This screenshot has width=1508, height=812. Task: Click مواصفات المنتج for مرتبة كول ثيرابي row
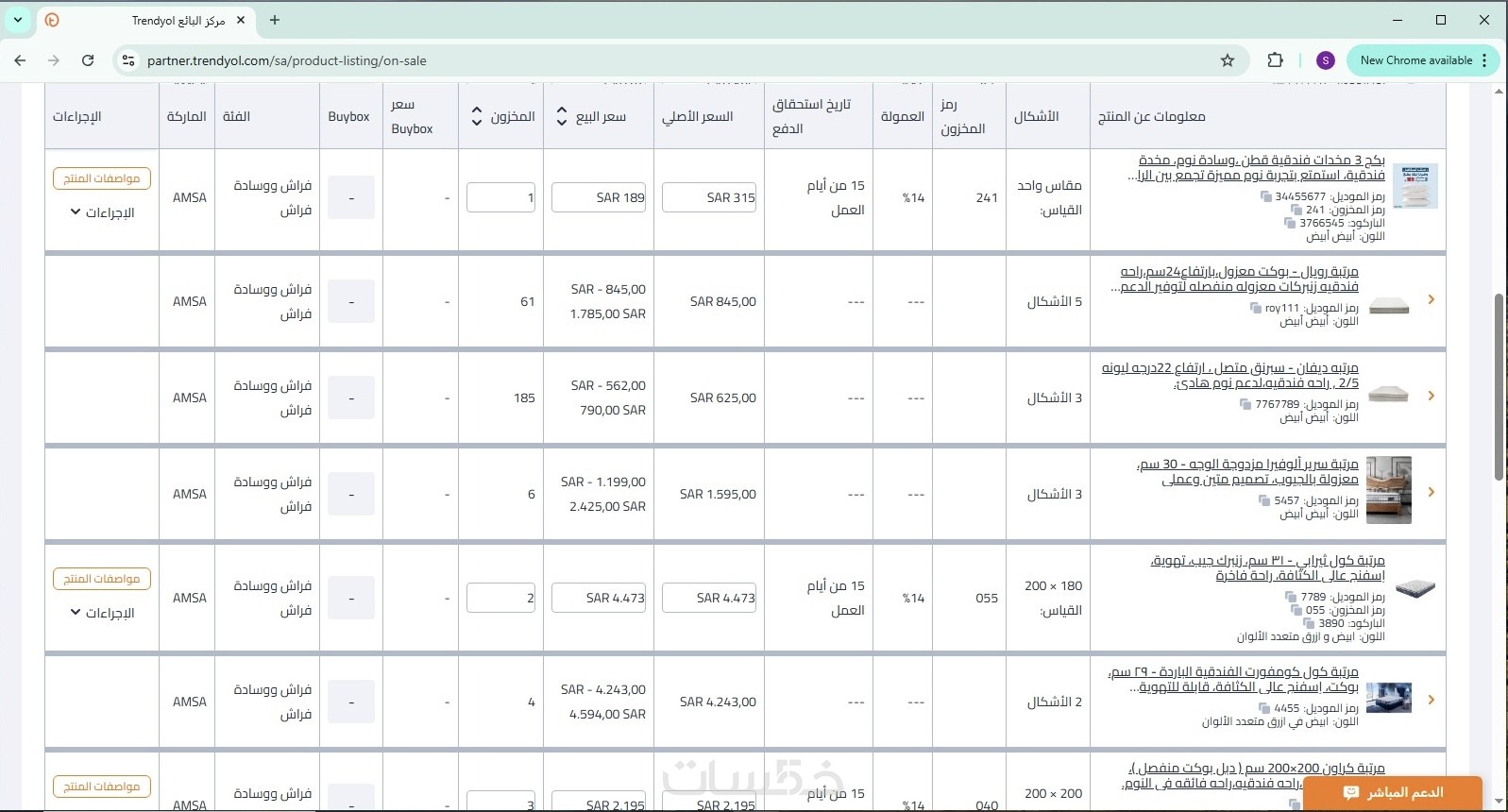(x=102, y=579)
